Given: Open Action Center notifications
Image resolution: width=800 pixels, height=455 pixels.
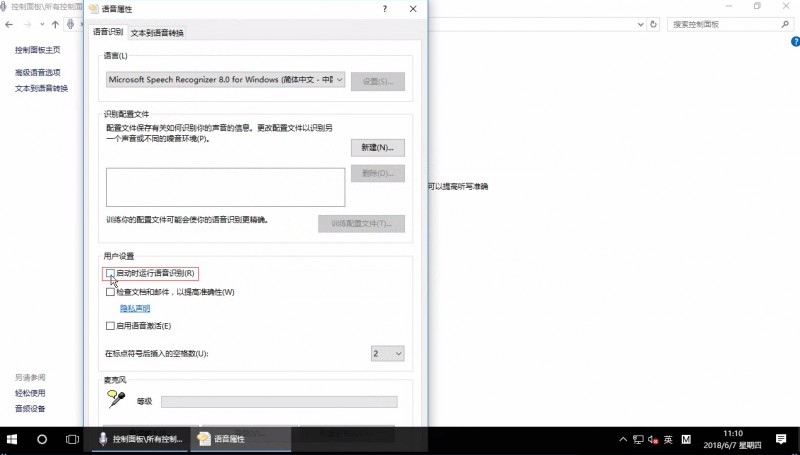Looking at the screenshot, I should 781,439.
